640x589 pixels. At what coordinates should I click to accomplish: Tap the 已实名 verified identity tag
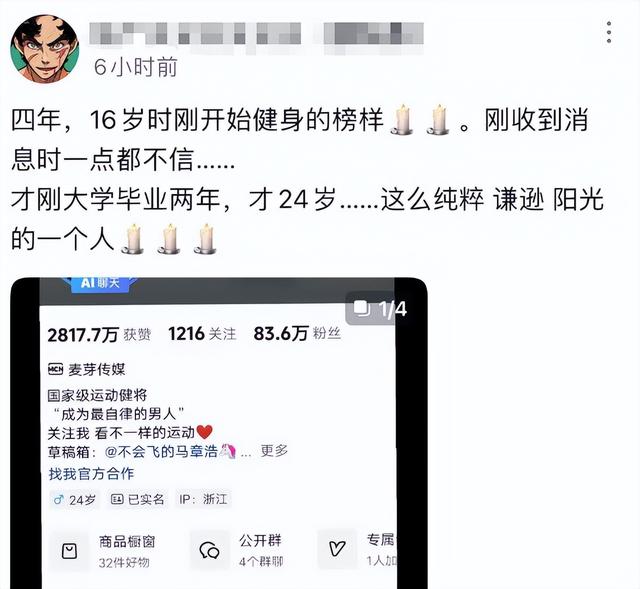(138, 499)
